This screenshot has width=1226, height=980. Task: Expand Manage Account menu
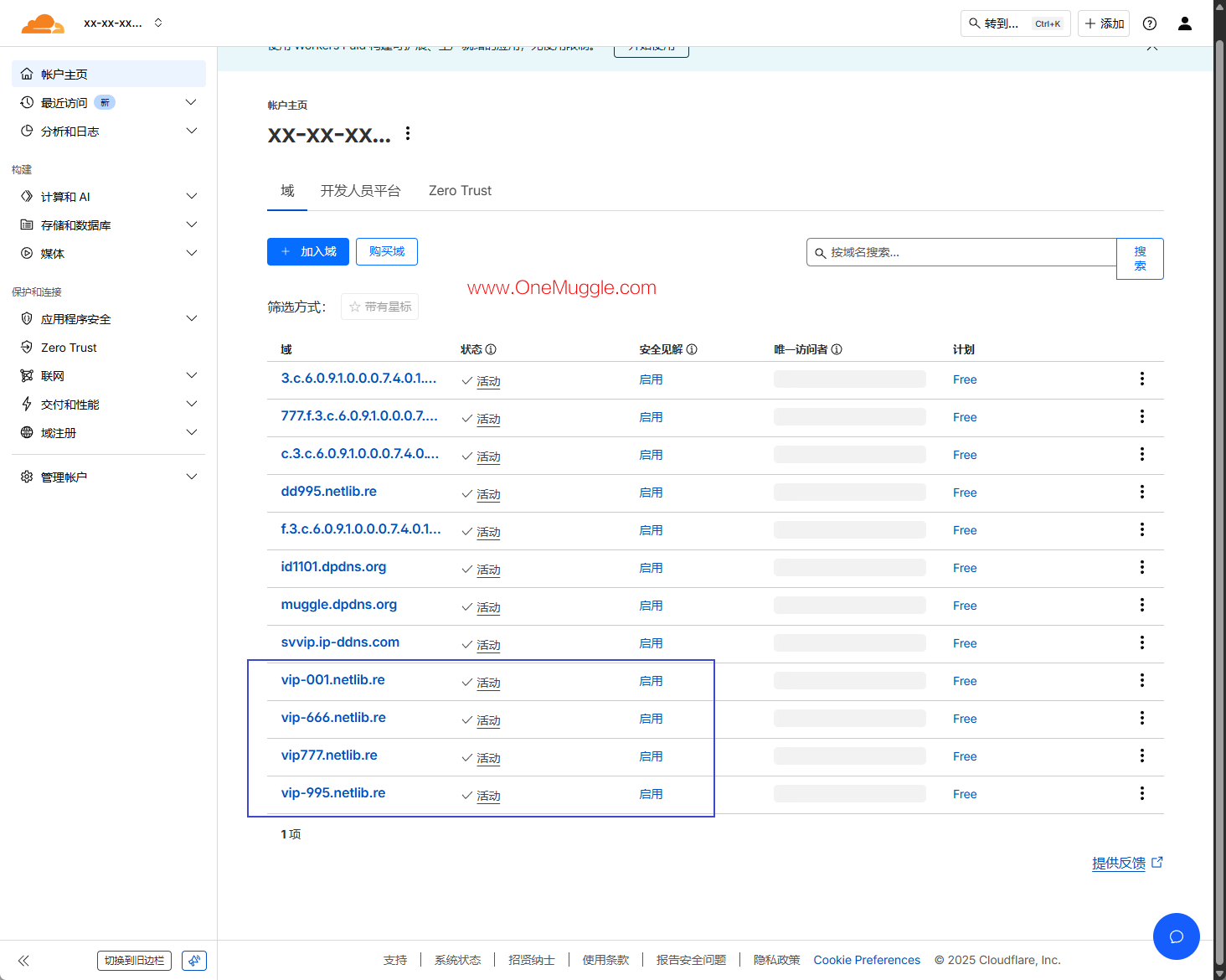(x=191, y=477)
